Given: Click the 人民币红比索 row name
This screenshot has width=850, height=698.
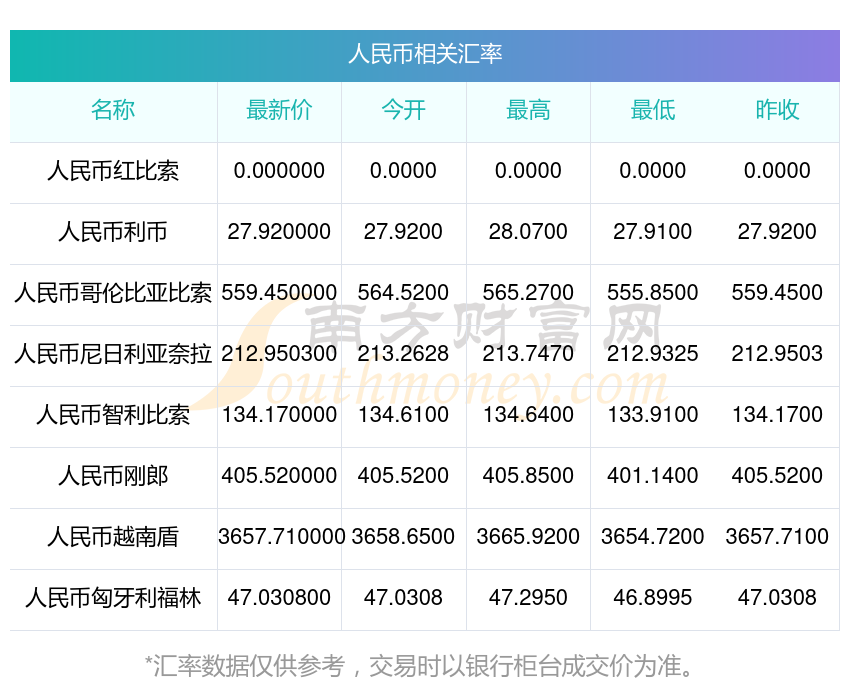Looking at the screenshot, I should [x=113, y=171].
